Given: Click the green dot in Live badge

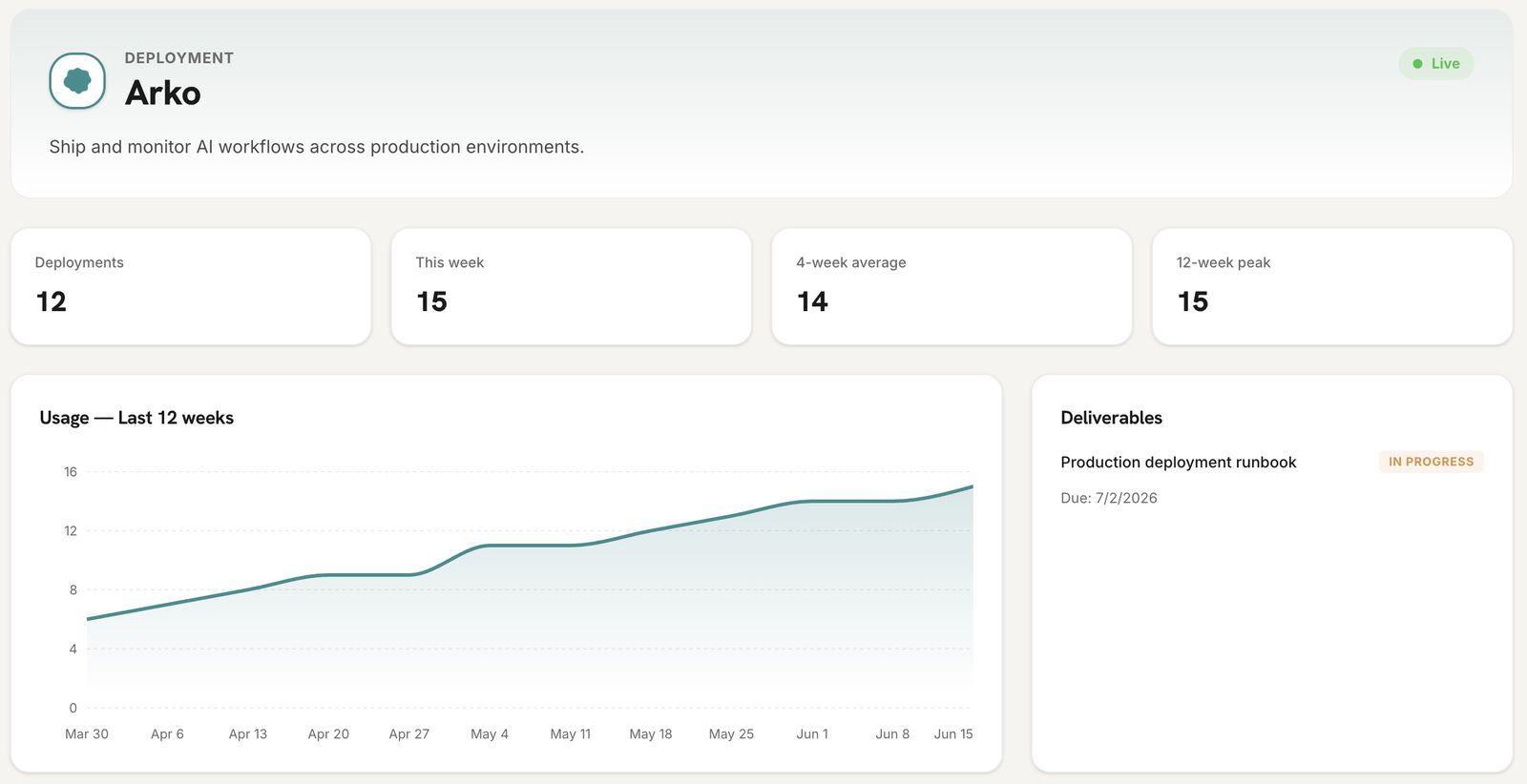Looking at the screenshot, I should coord(1417,64).
